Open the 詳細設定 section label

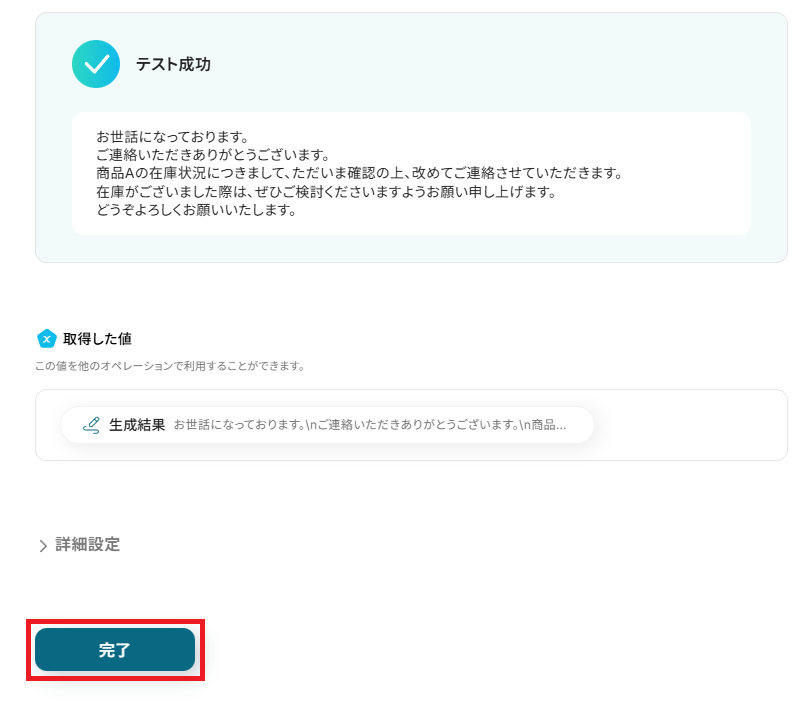[88, 545]
